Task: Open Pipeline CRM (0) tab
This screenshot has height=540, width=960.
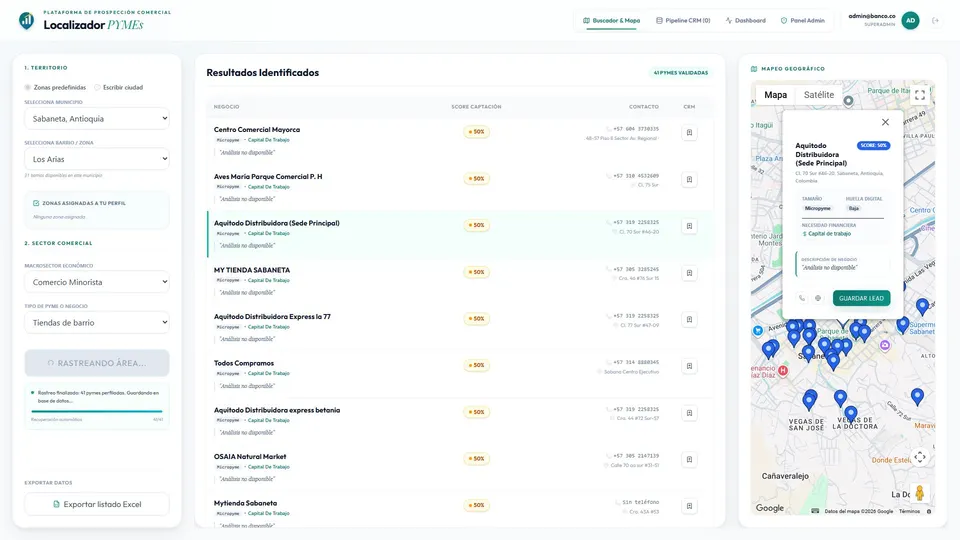Action: 683,20
